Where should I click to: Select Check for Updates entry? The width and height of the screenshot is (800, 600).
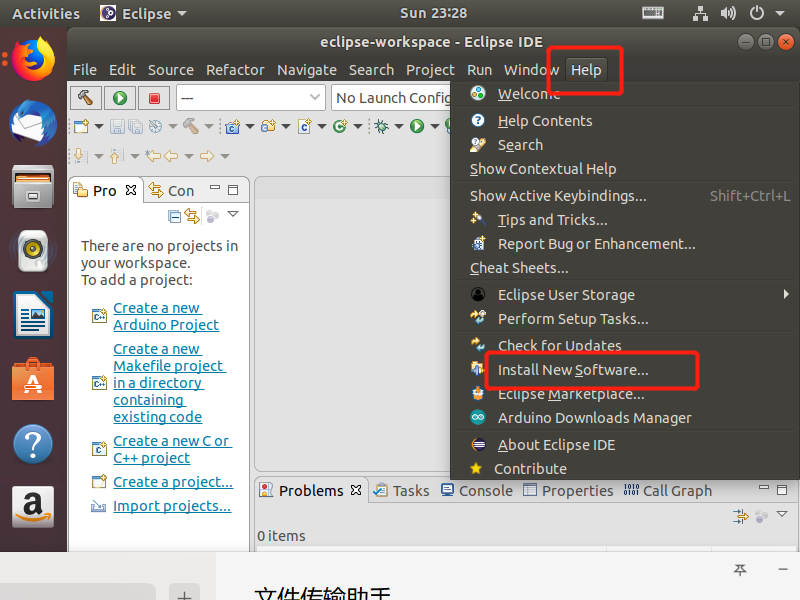pyautogui.click(x=624, y=345)
